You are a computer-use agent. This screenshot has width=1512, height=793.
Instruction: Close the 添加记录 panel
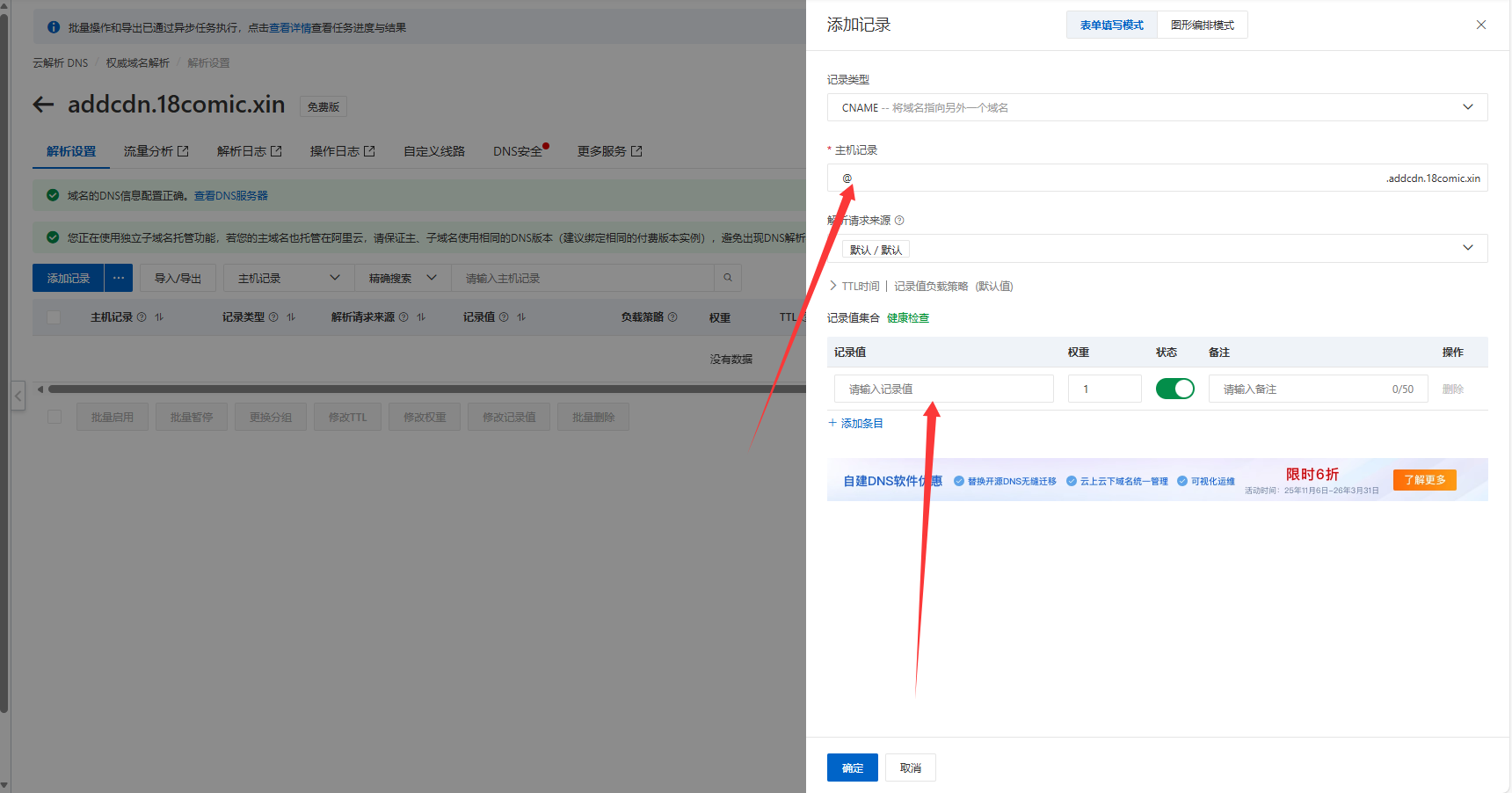point(1481,25)
